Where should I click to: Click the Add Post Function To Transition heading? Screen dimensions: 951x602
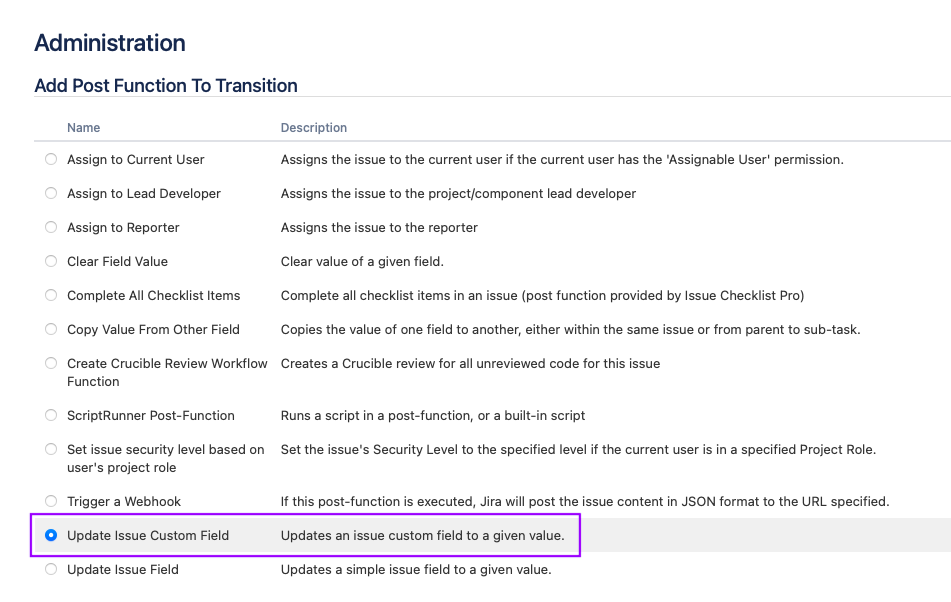coord(166,85)
